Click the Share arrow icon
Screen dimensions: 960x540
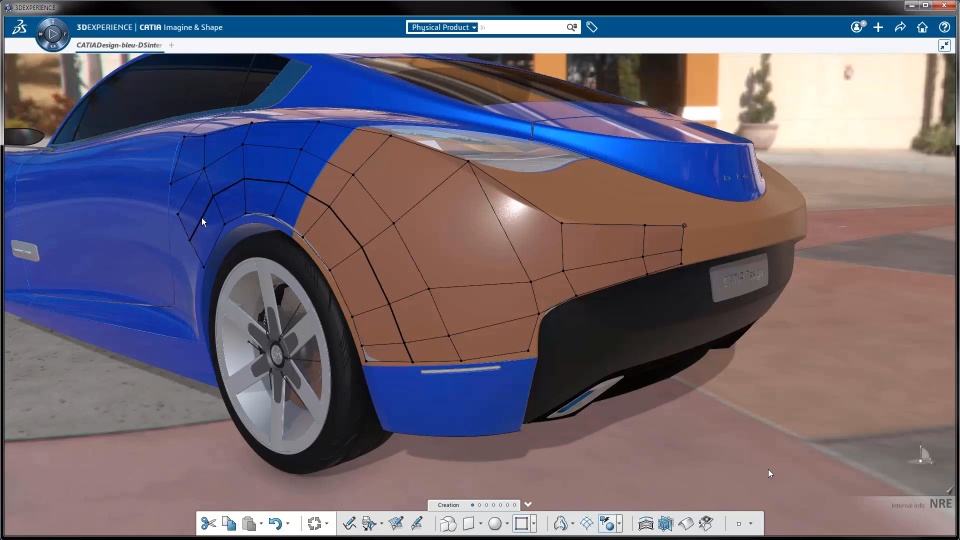tap(900, 27)
